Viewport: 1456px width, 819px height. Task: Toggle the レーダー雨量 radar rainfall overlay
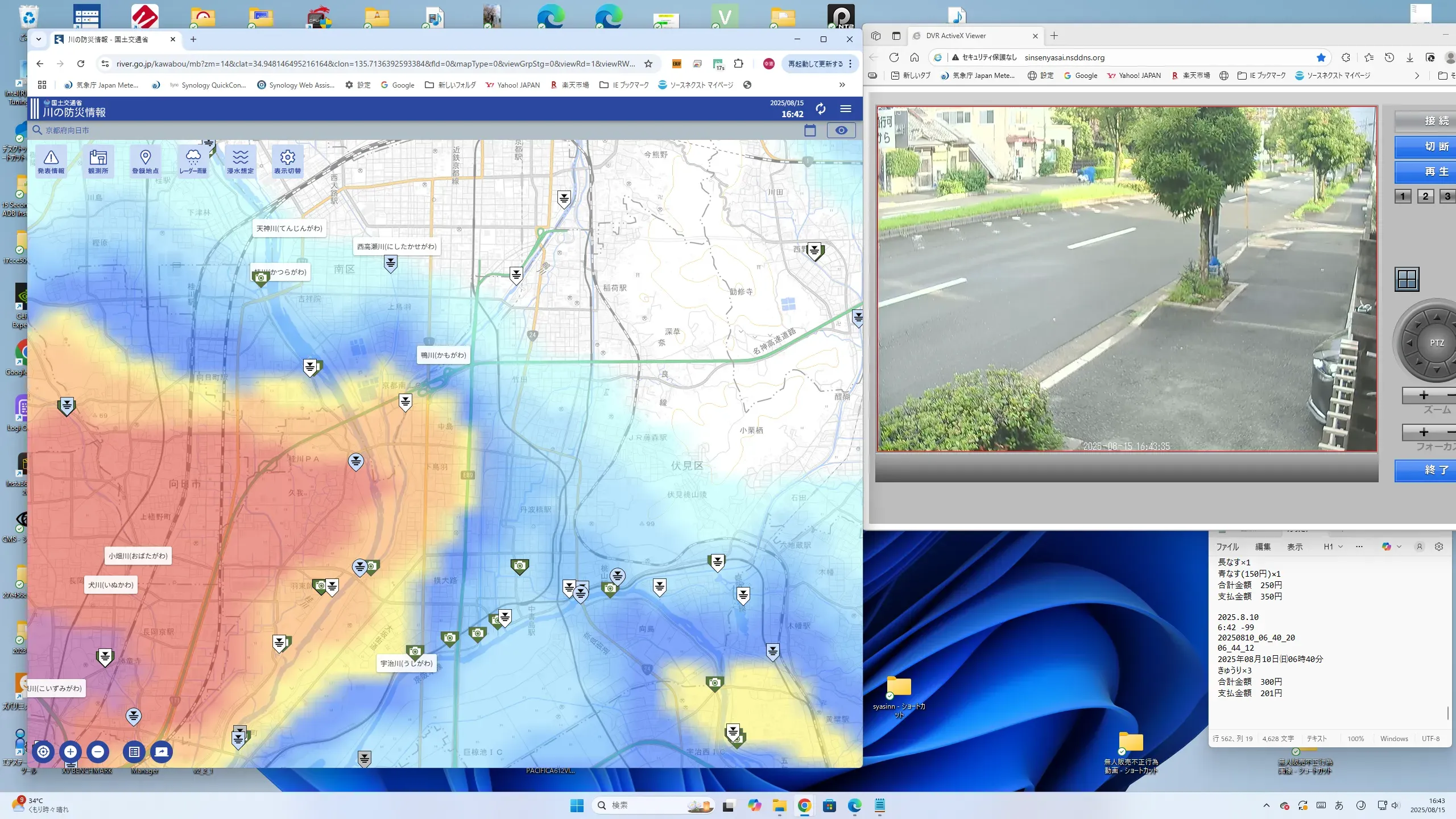[193, 161]
